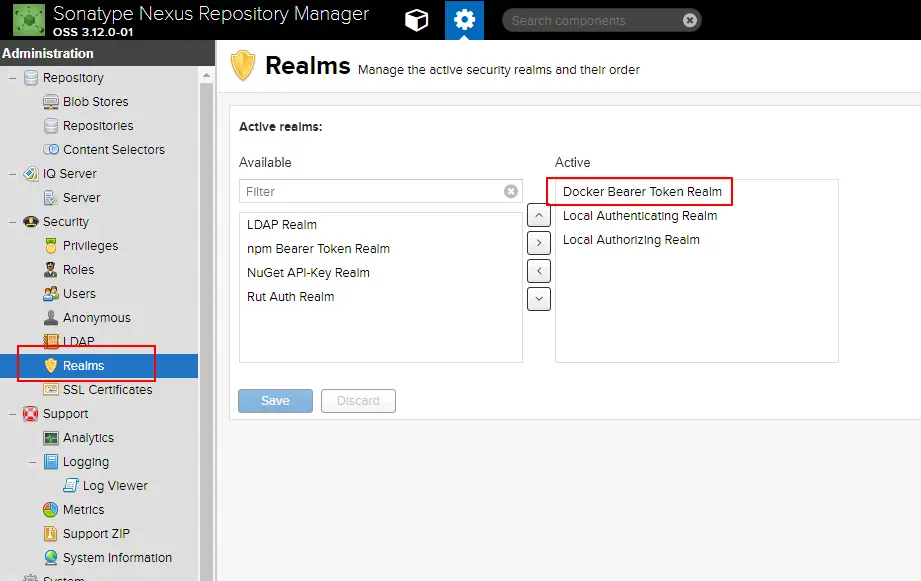Click the Nexus logo icon
921x581 pixels.
coord(29,20)
